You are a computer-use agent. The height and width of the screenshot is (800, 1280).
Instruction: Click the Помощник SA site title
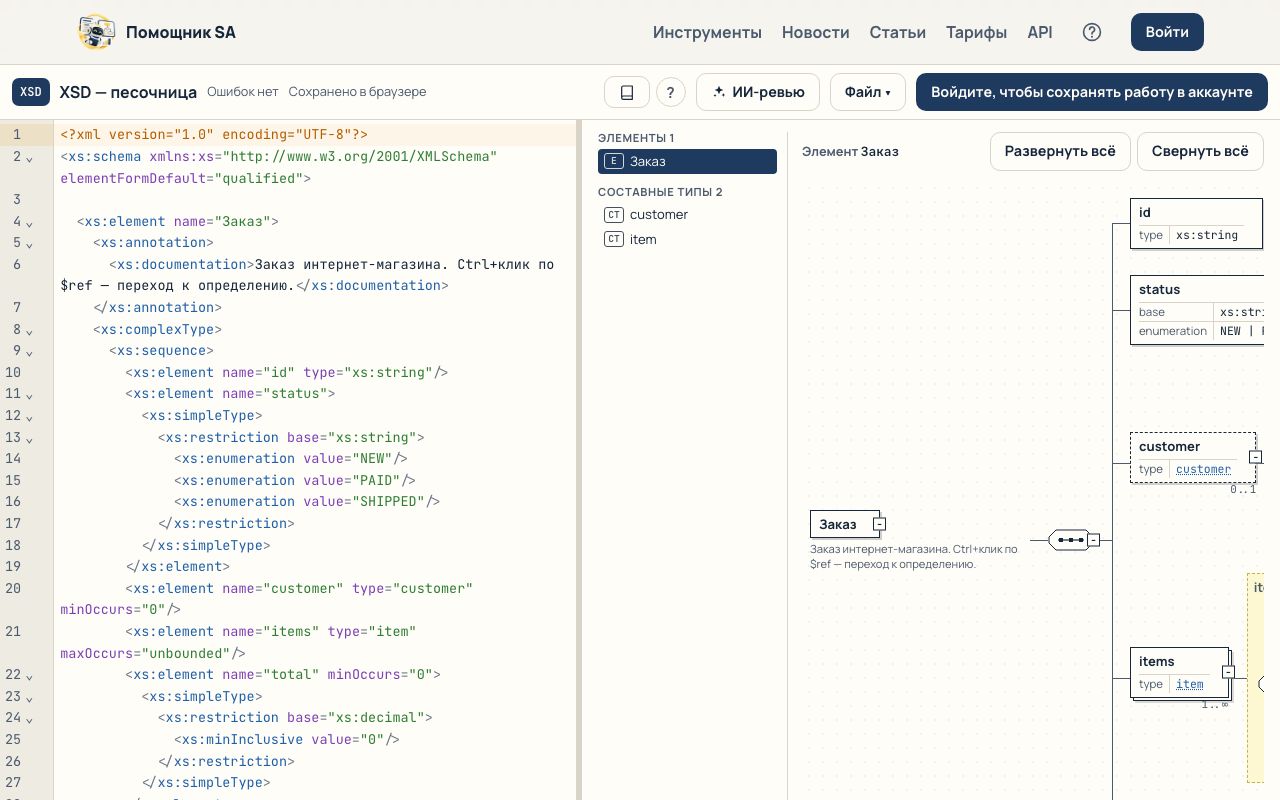tap(181, 32)
